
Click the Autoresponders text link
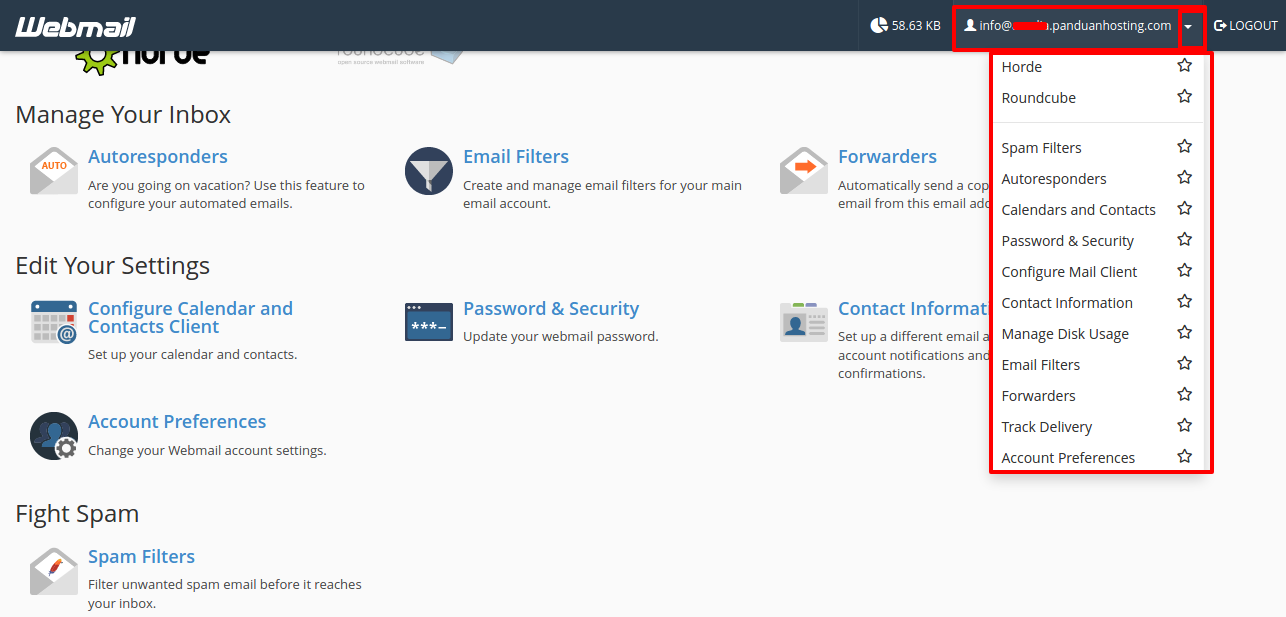(x=157, y=156)
